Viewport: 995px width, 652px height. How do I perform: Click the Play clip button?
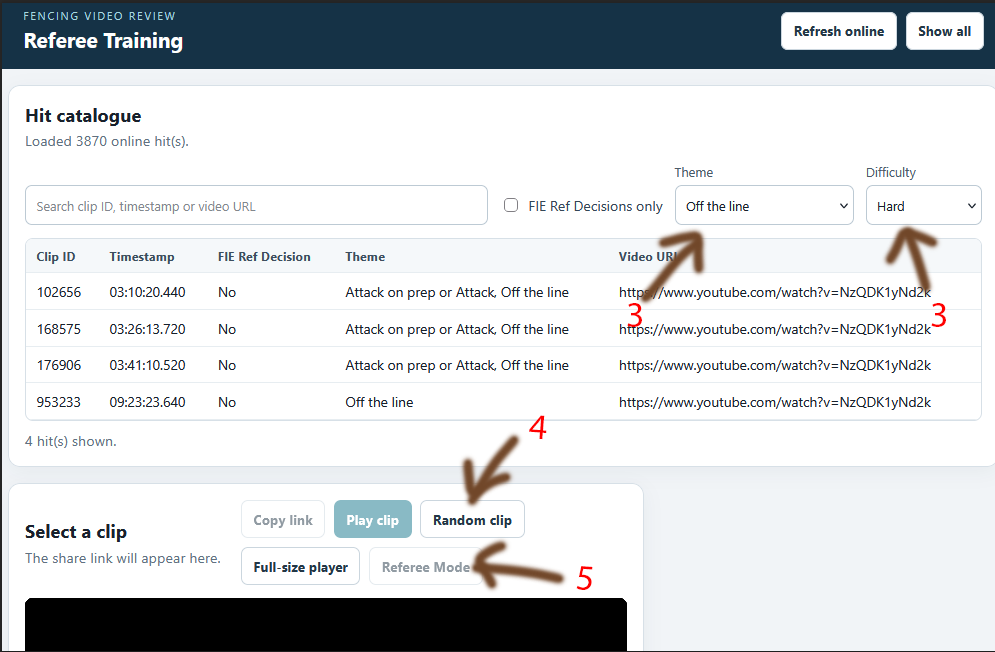tap(372, 520)
